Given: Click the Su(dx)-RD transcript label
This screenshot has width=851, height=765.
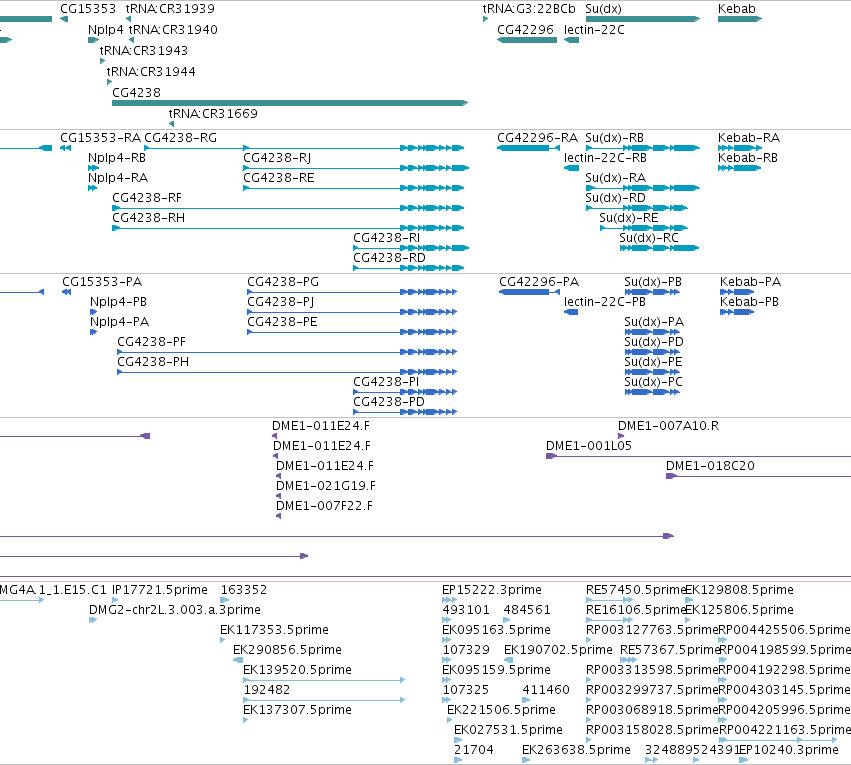Looking at the screenshot, I should [x=616, y=198].
